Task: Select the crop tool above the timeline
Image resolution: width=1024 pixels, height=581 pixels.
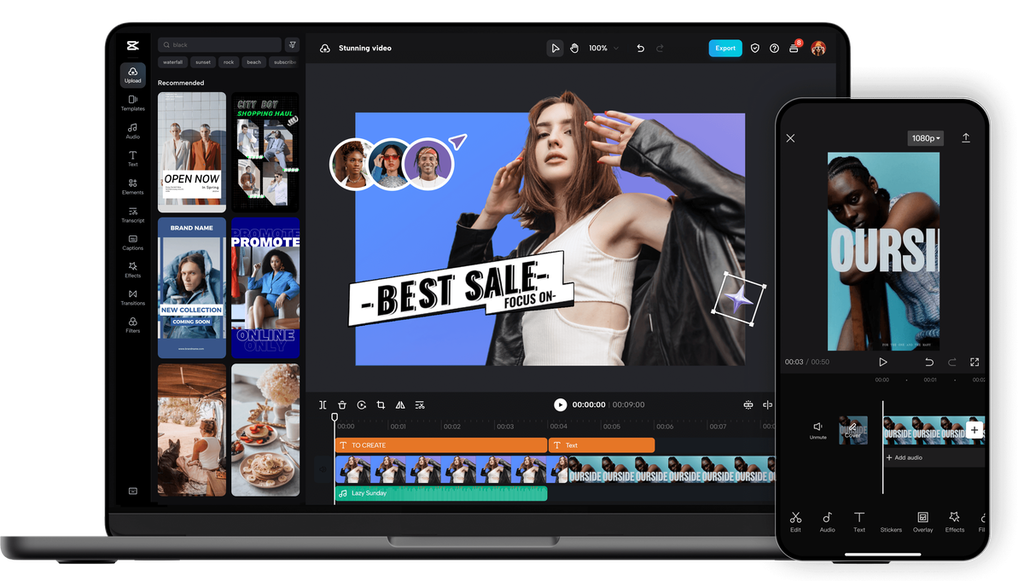Action: pos(381,405)
